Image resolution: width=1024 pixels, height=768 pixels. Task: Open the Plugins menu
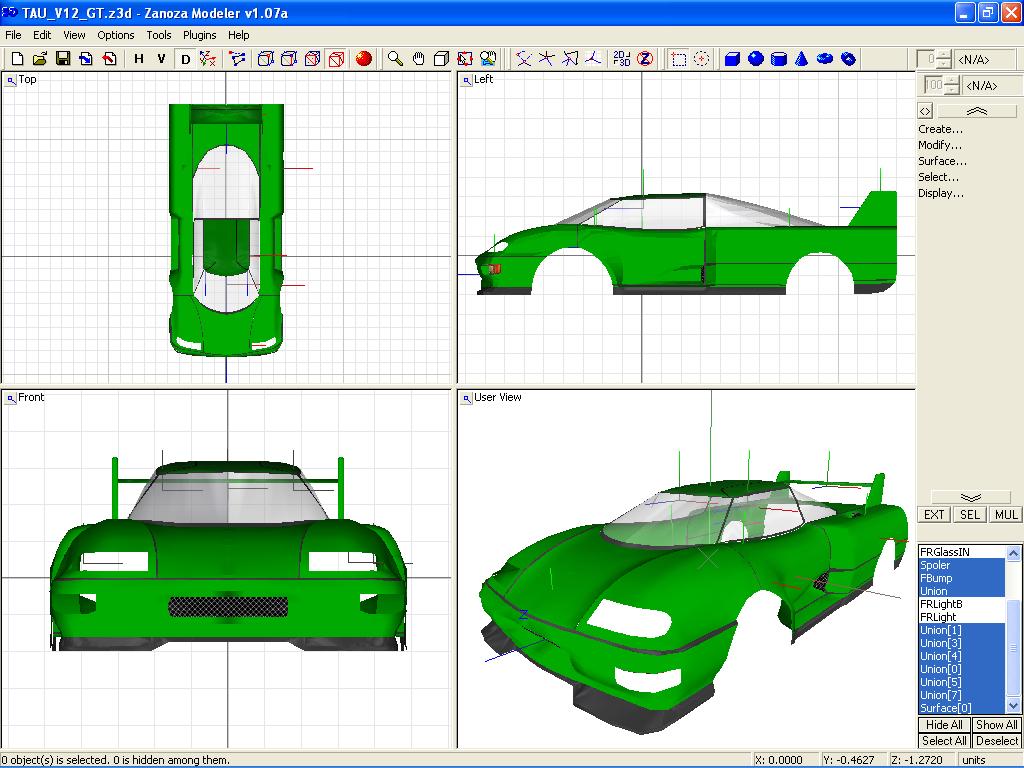click(199, 35)
